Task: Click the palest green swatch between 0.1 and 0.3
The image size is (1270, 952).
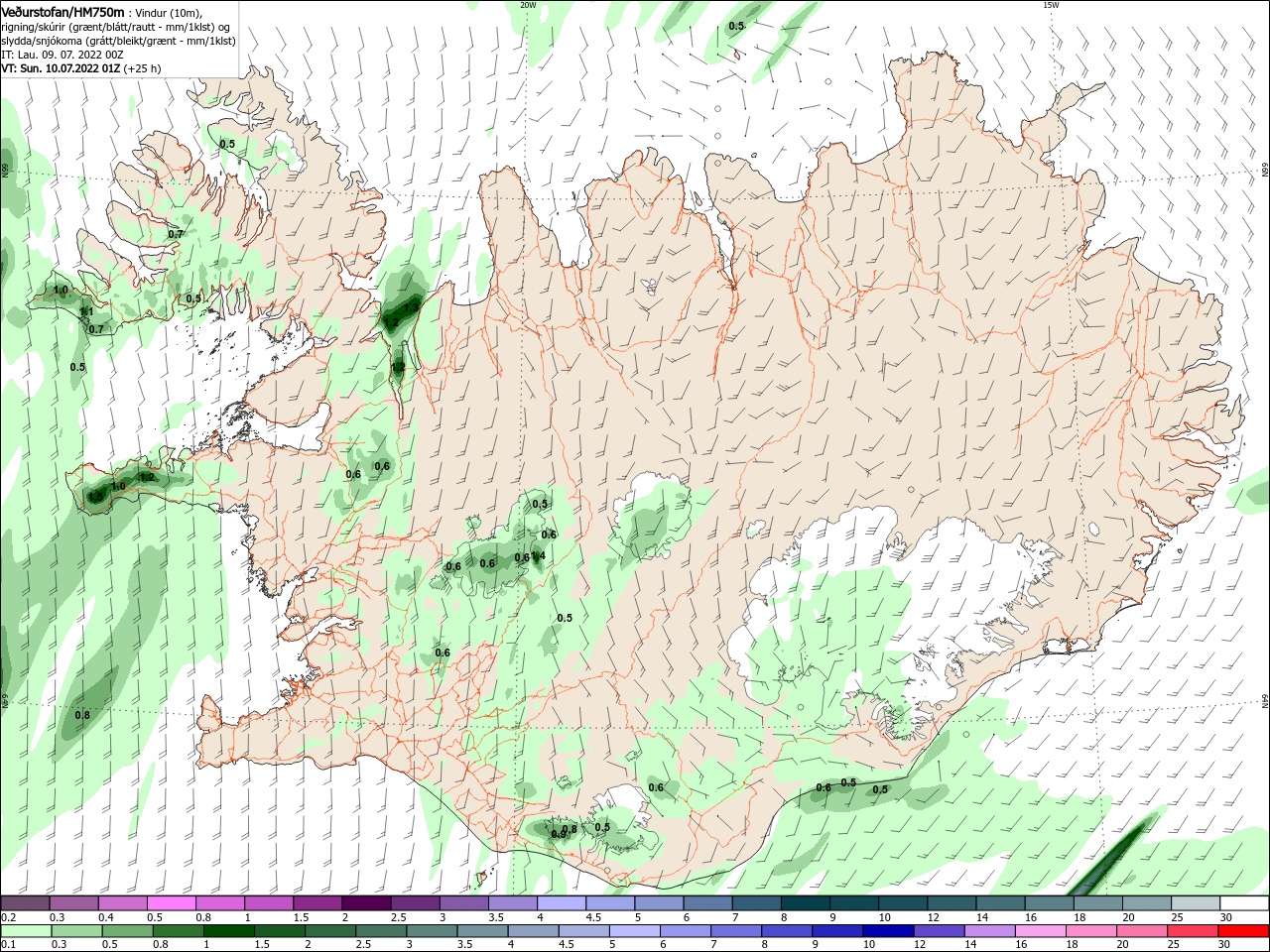Action: (25, 931)
